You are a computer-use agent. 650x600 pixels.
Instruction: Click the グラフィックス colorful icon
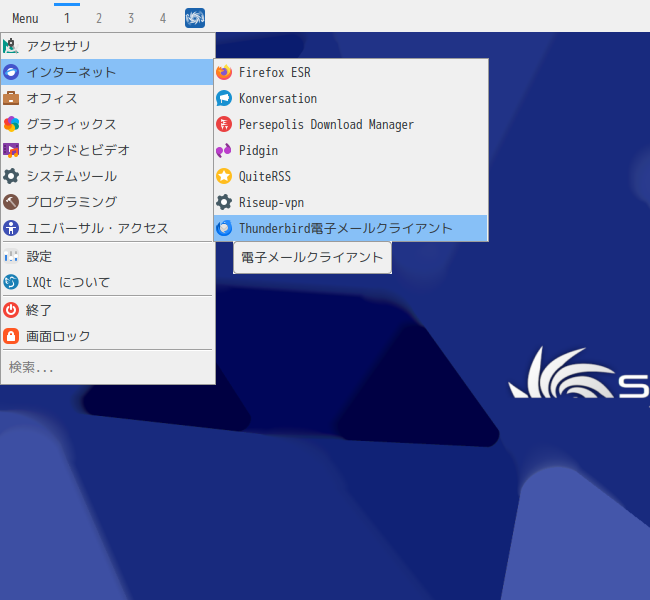click(x=11, y=124)
